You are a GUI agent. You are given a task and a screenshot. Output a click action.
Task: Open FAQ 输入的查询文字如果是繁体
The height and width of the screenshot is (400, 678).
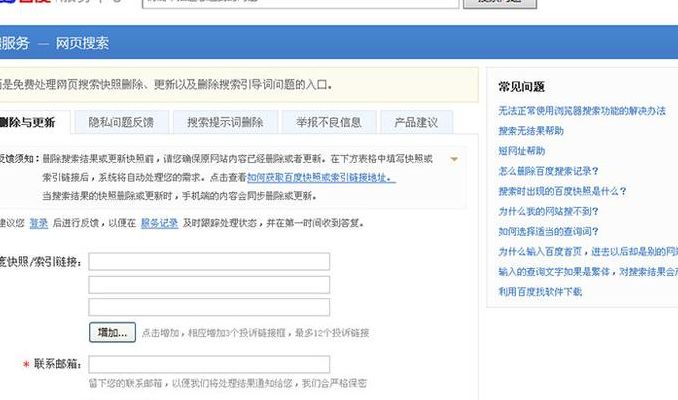[588, 272]
